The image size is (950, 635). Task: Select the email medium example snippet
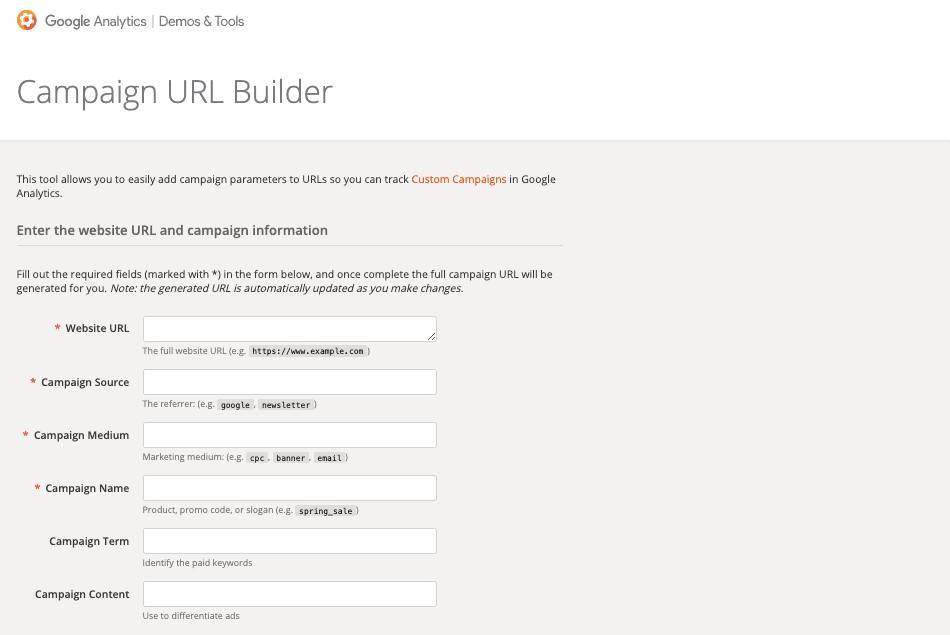point(329,457)
